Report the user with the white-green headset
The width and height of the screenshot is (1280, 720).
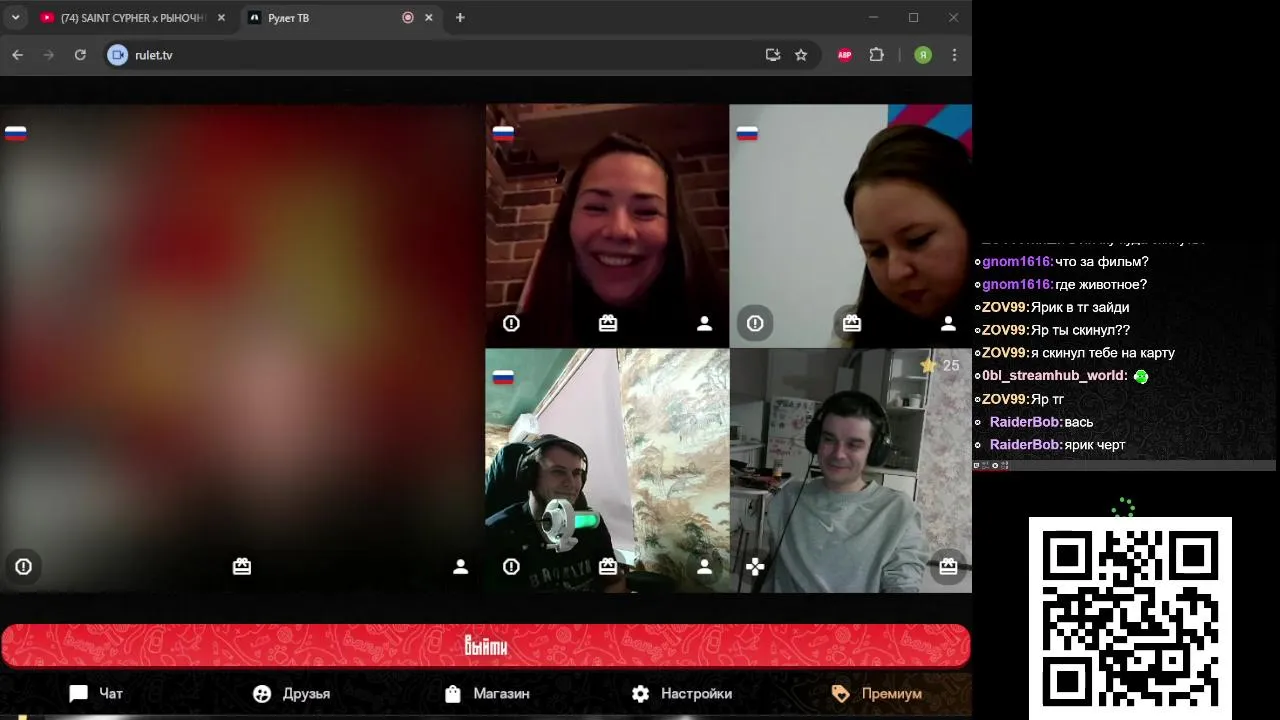(x=511, y=567)
